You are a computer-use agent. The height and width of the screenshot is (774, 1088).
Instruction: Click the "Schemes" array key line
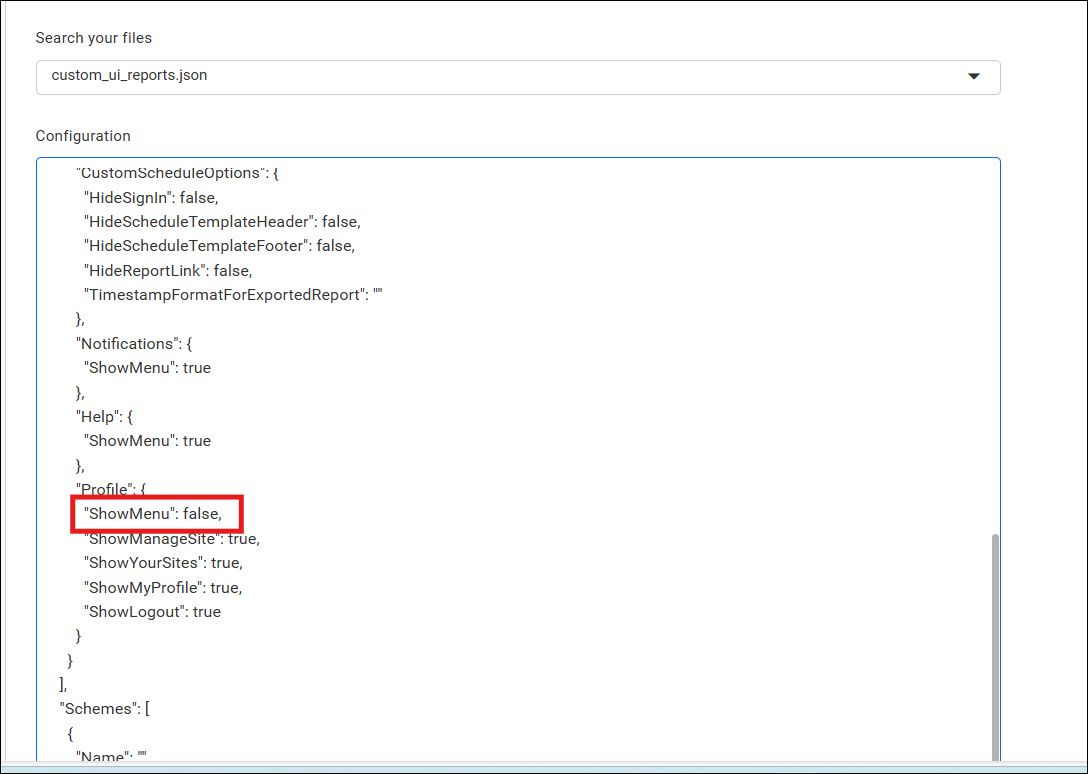(x=104, y=709)
